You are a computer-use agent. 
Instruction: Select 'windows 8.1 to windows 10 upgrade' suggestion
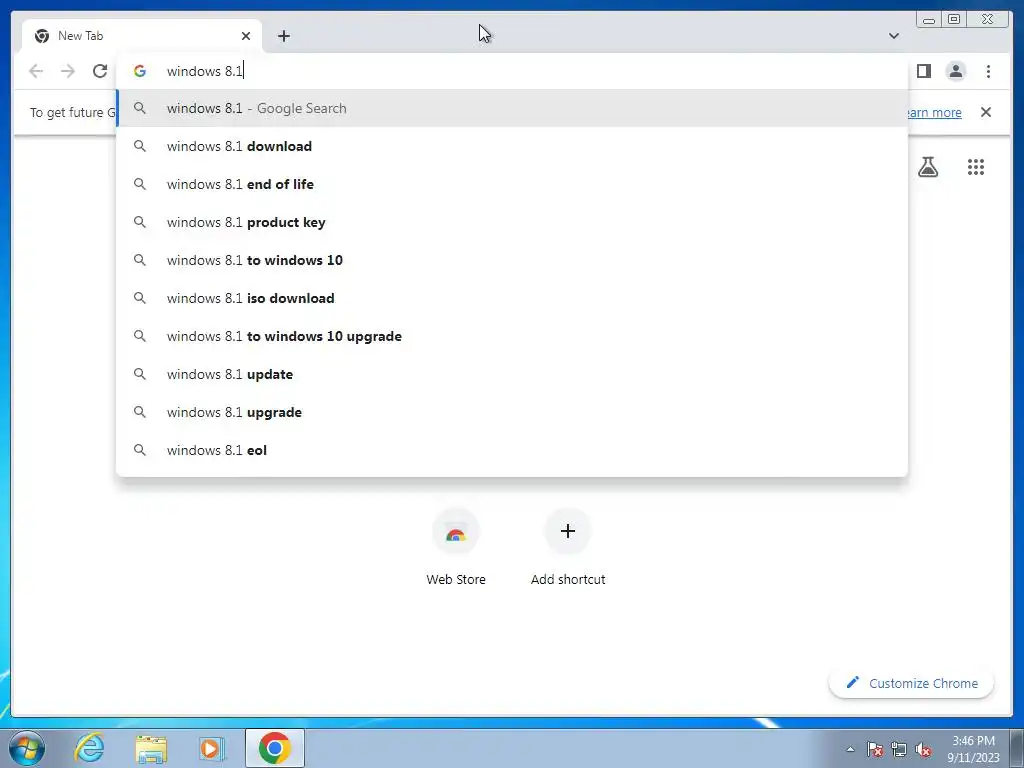512,336
